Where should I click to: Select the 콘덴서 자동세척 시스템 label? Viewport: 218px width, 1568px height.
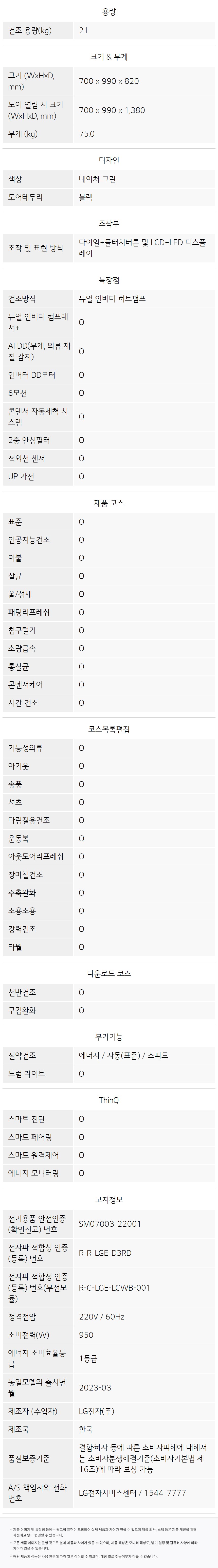pyautogui.click(x=38, y=417)
